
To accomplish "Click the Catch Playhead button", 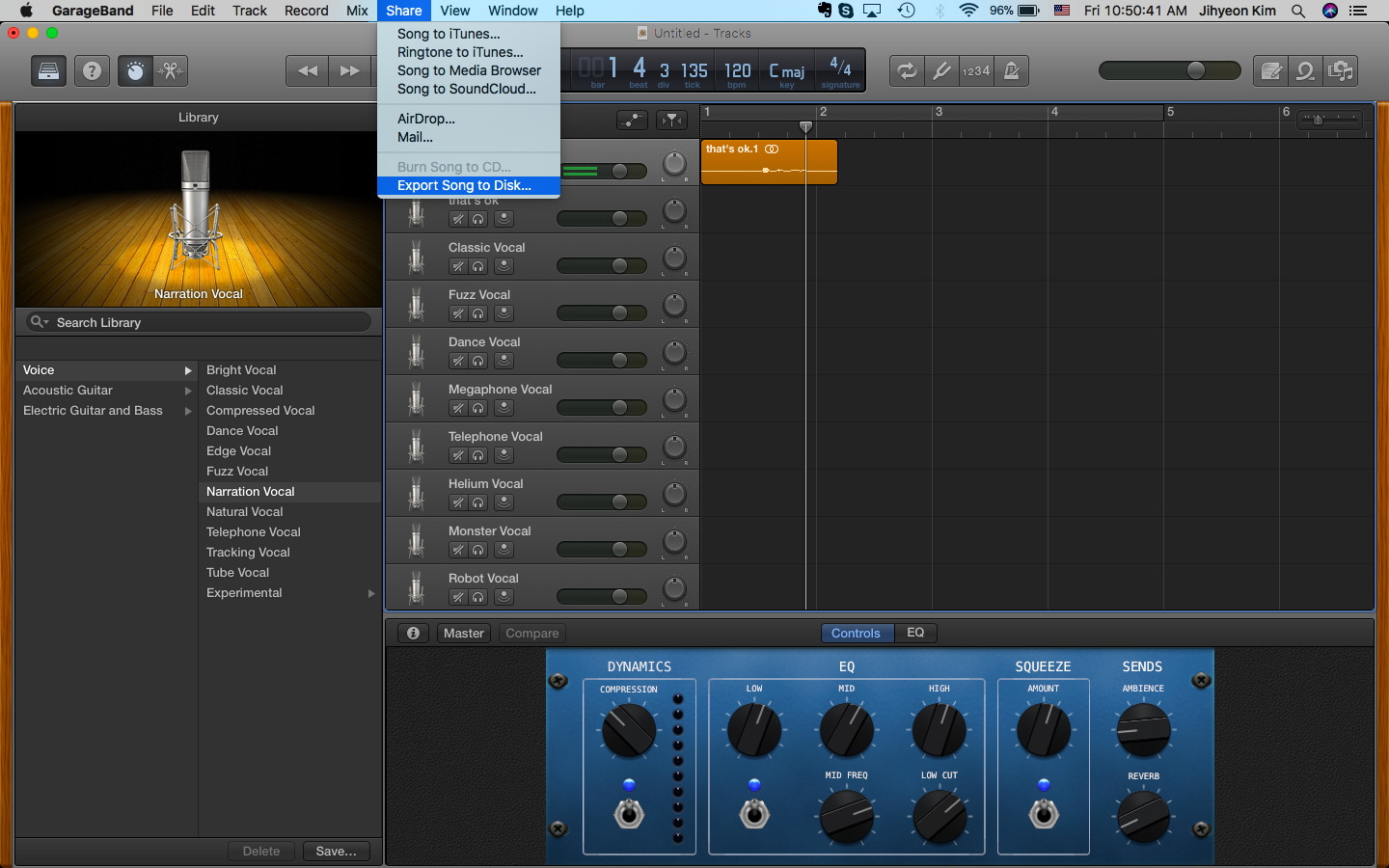I will click(672, 121).
